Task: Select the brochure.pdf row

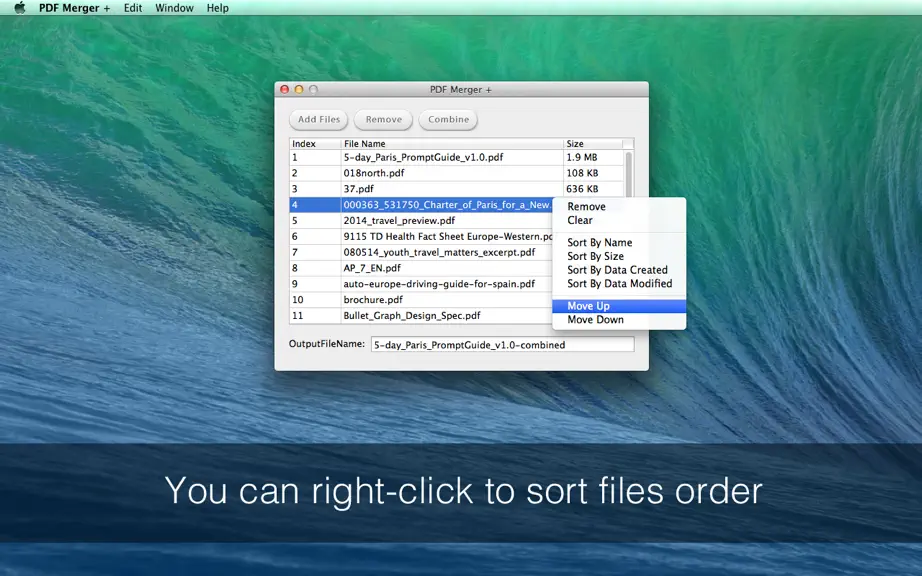Action: 421,300
